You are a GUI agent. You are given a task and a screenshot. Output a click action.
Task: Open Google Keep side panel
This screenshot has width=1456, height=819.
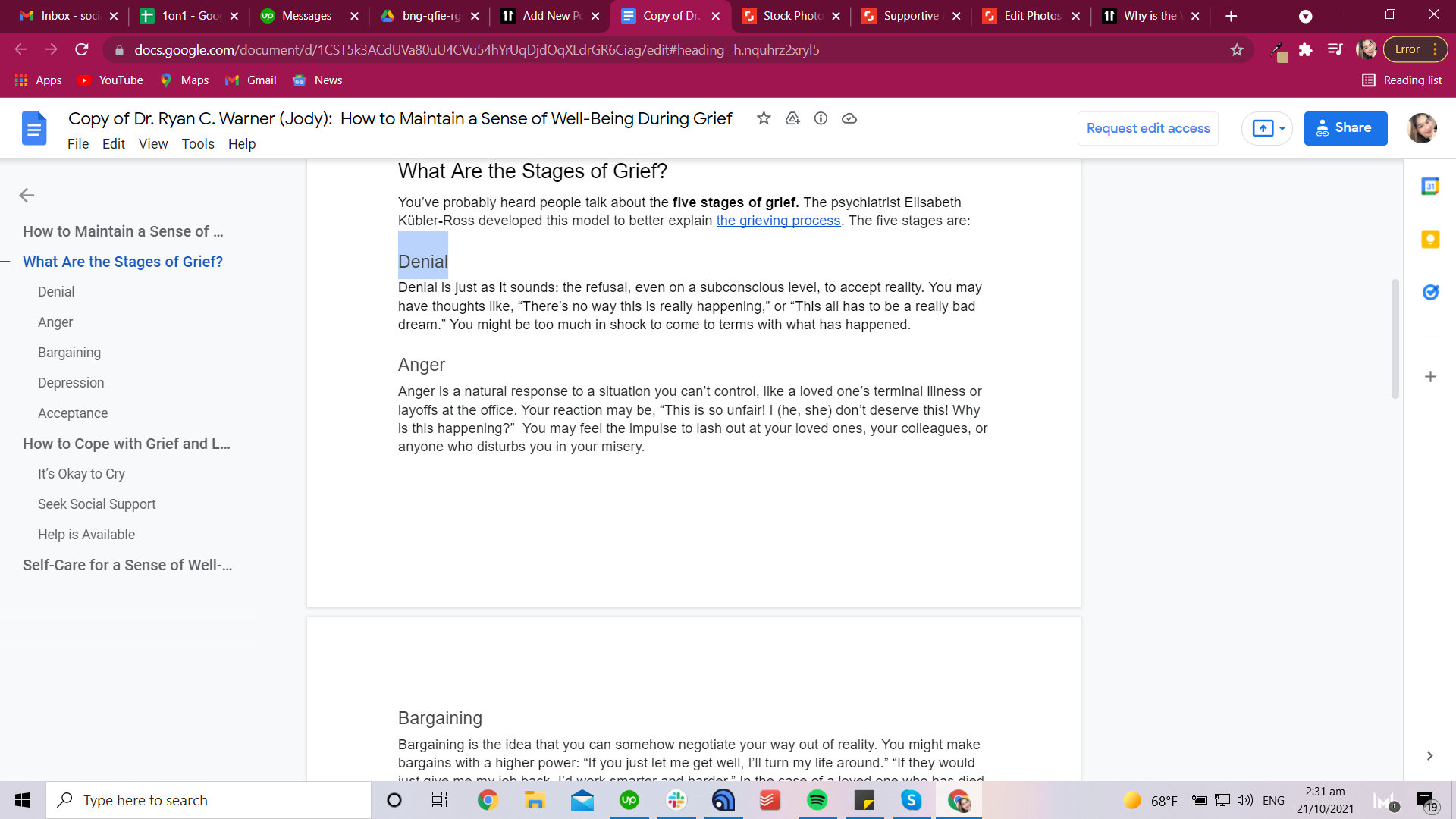tap(1430, 240)
